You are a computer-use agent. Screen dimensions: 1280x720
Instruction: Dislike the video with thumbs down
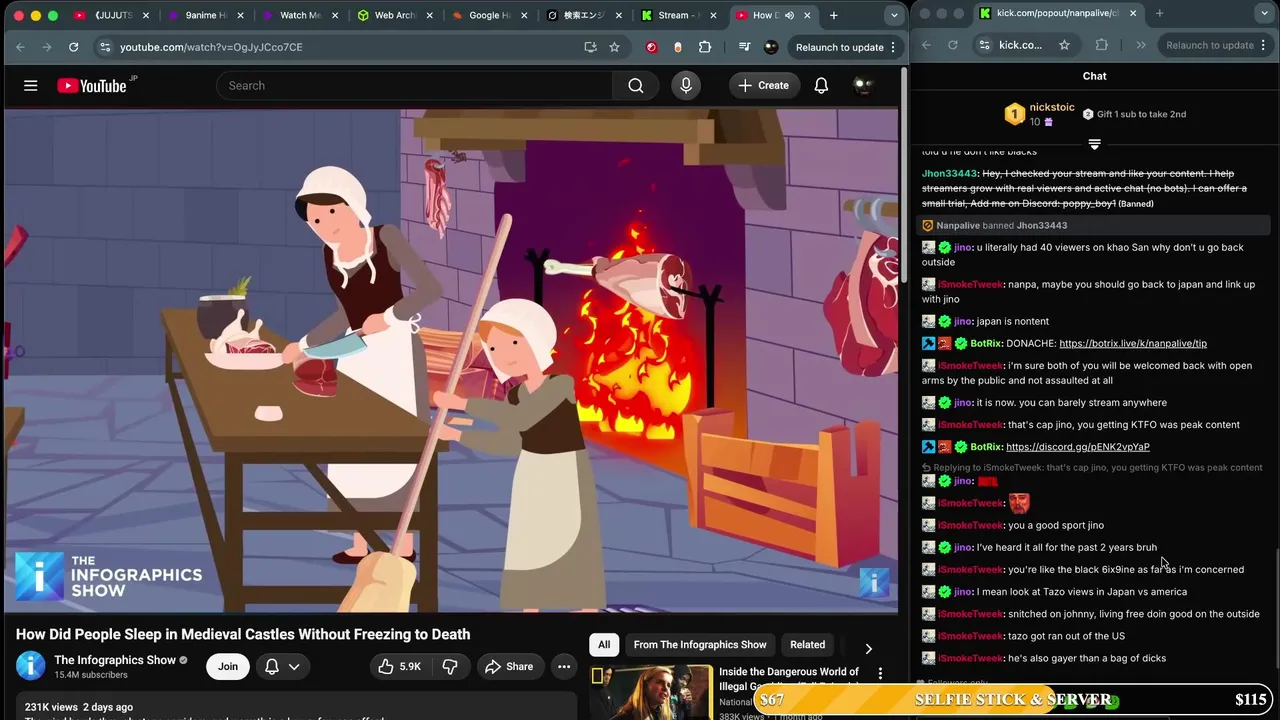click(x=450, y=667)
